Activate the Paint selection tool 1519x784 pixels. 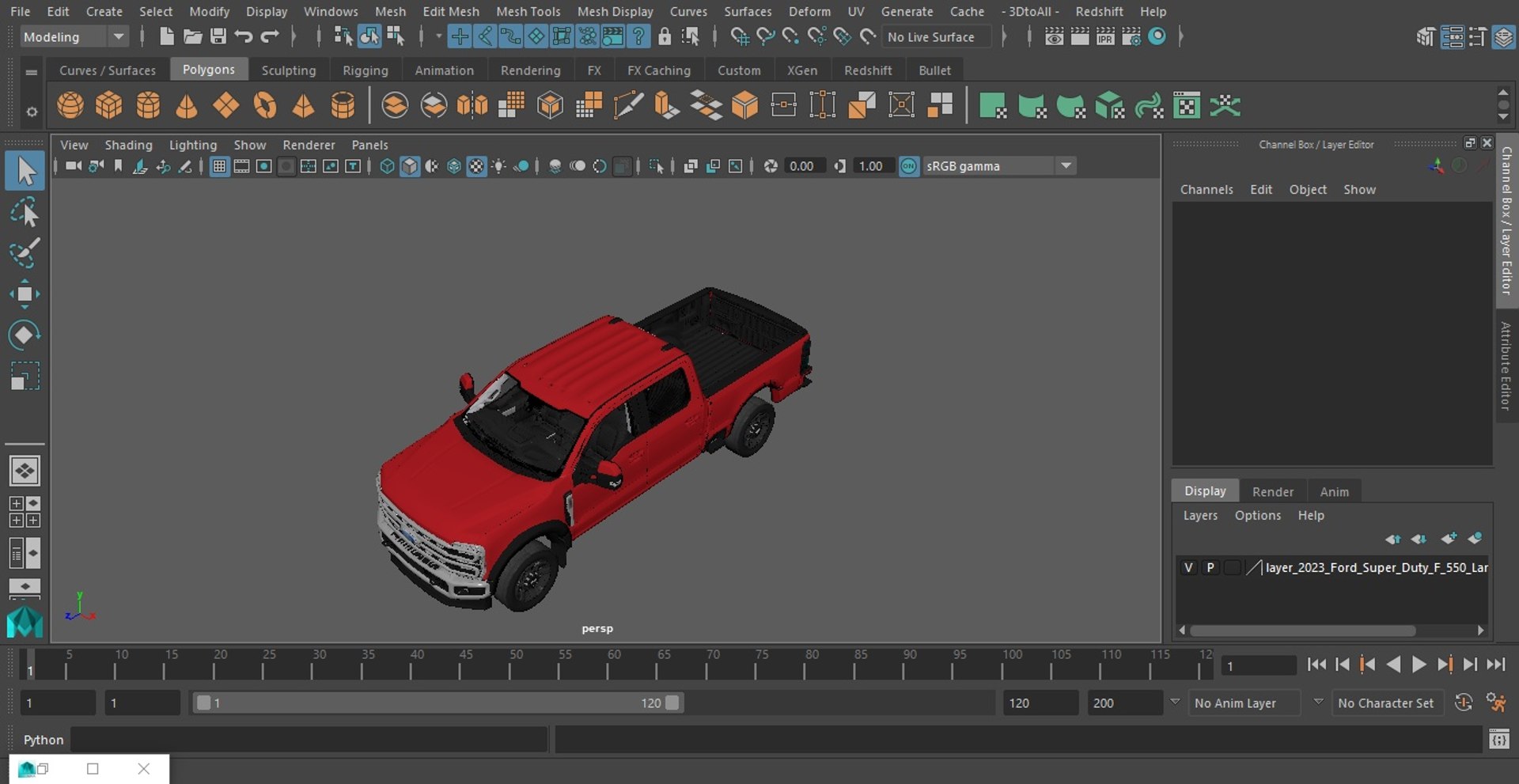pyautogui.click(x=25, y=253)
